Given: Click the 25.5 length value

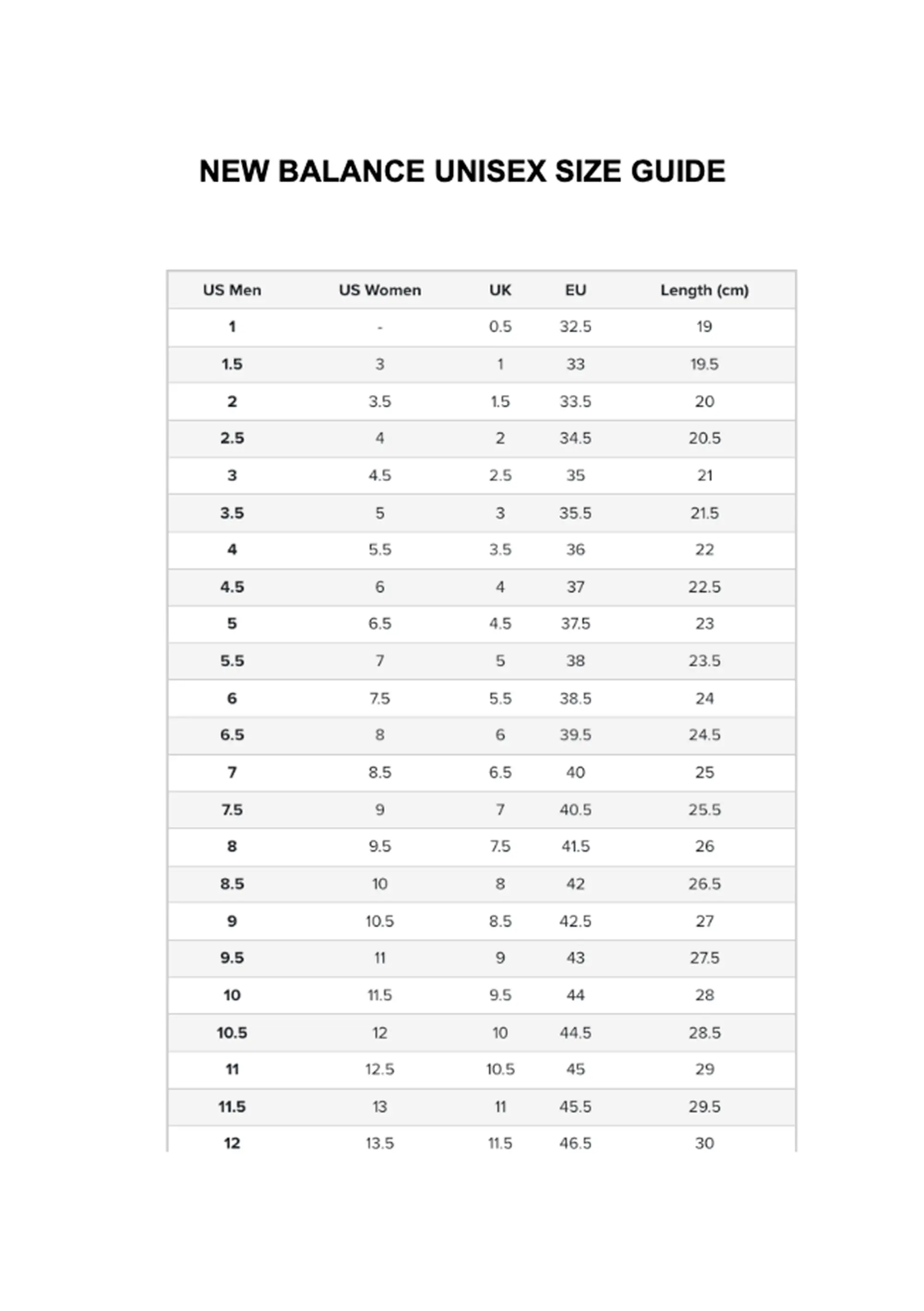Looking at the screenshot, I should point(704,810).
